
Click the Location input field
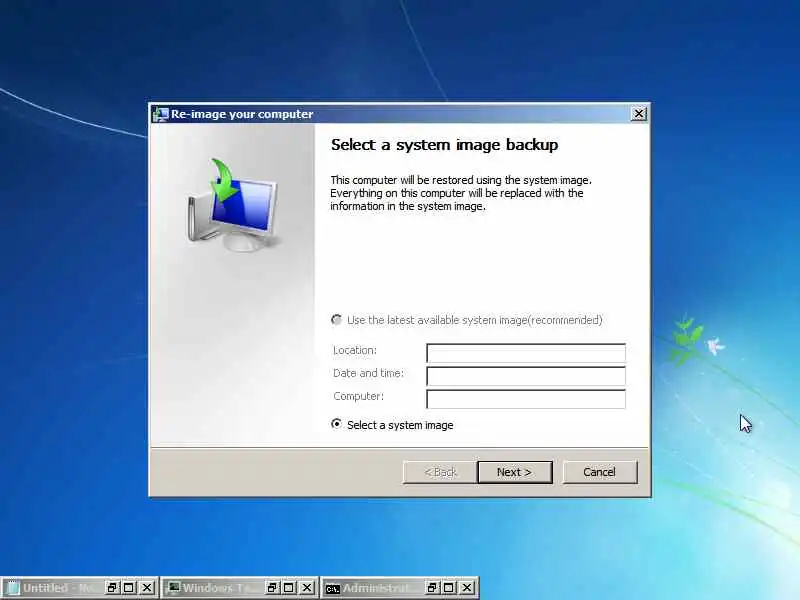coord(526,353)
